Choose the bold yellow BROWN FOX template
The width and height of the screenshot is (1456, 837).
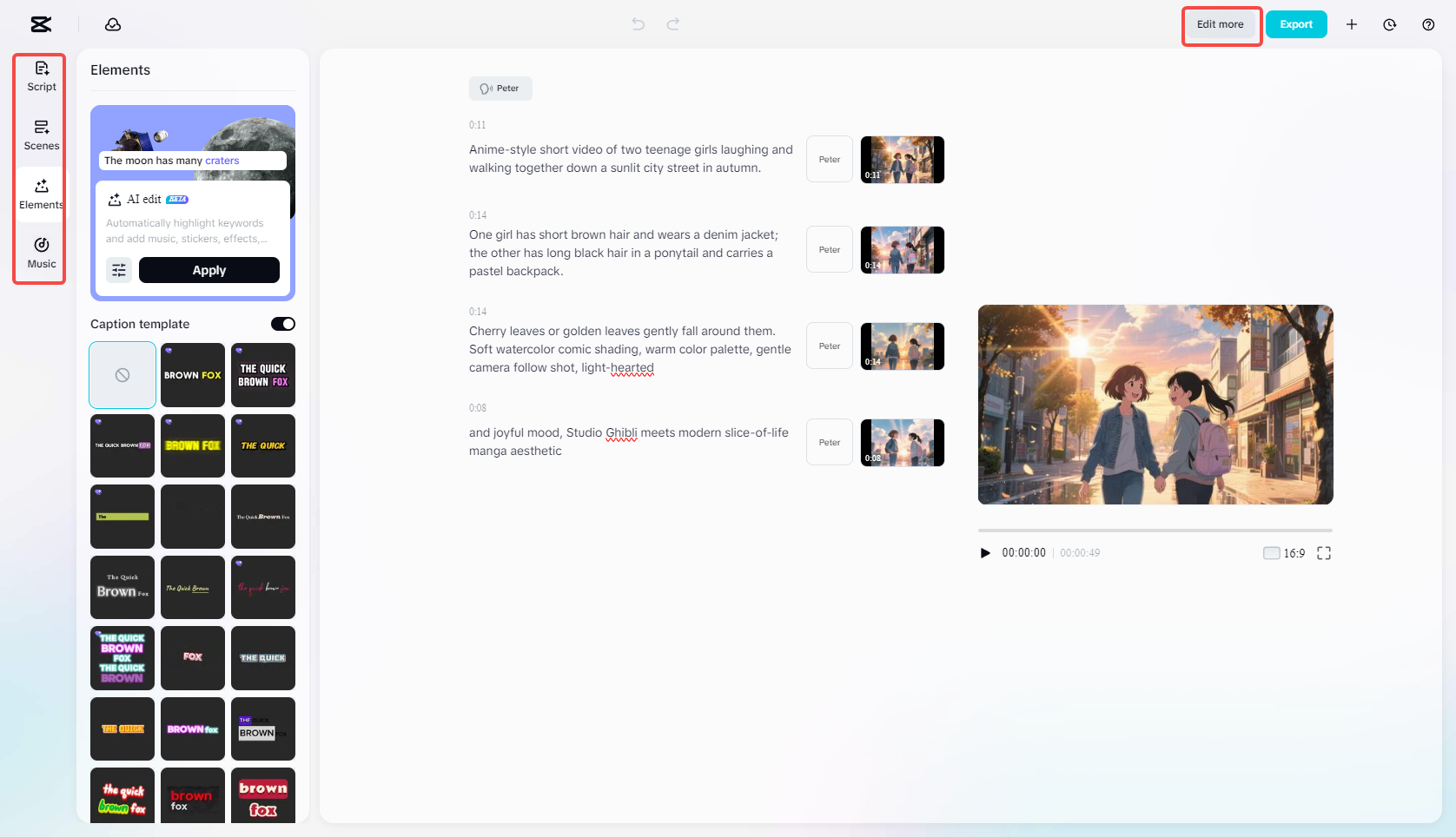193,445
